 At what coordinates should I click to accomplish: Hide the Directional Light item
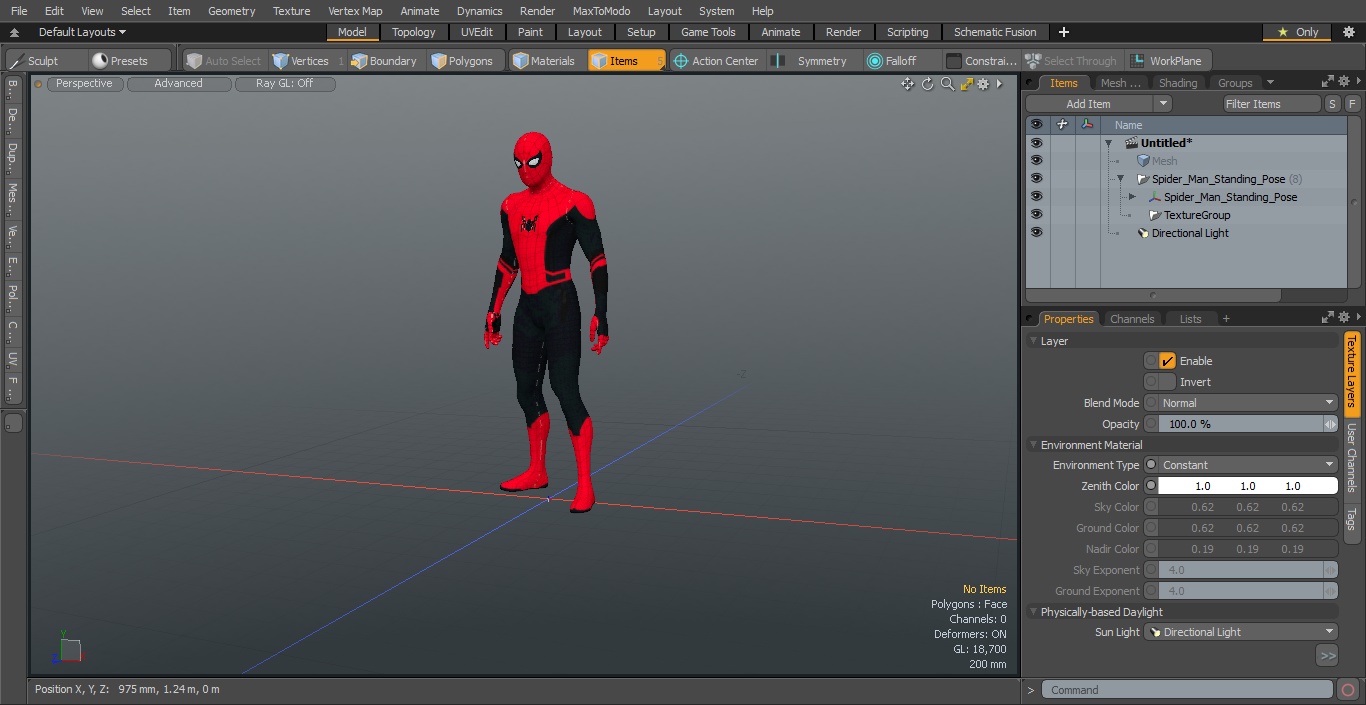pos(1036,233)
